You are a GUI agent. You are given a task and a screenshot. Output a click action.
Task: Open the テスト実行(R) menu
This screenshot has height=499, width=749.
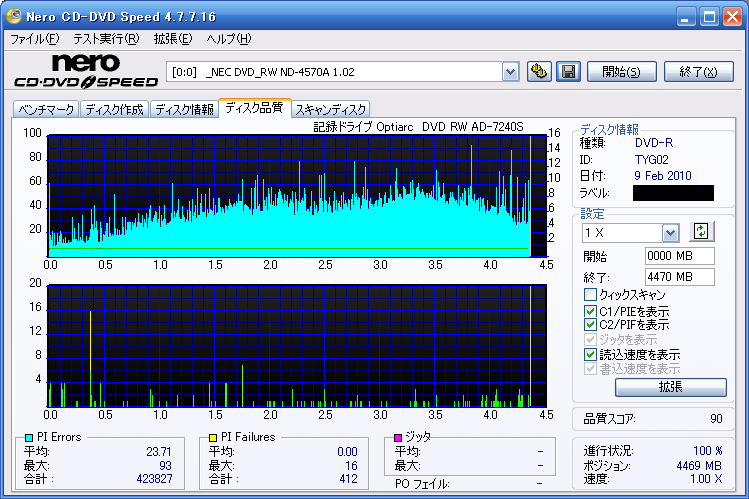pyautogui.click(x=106, y=39)
